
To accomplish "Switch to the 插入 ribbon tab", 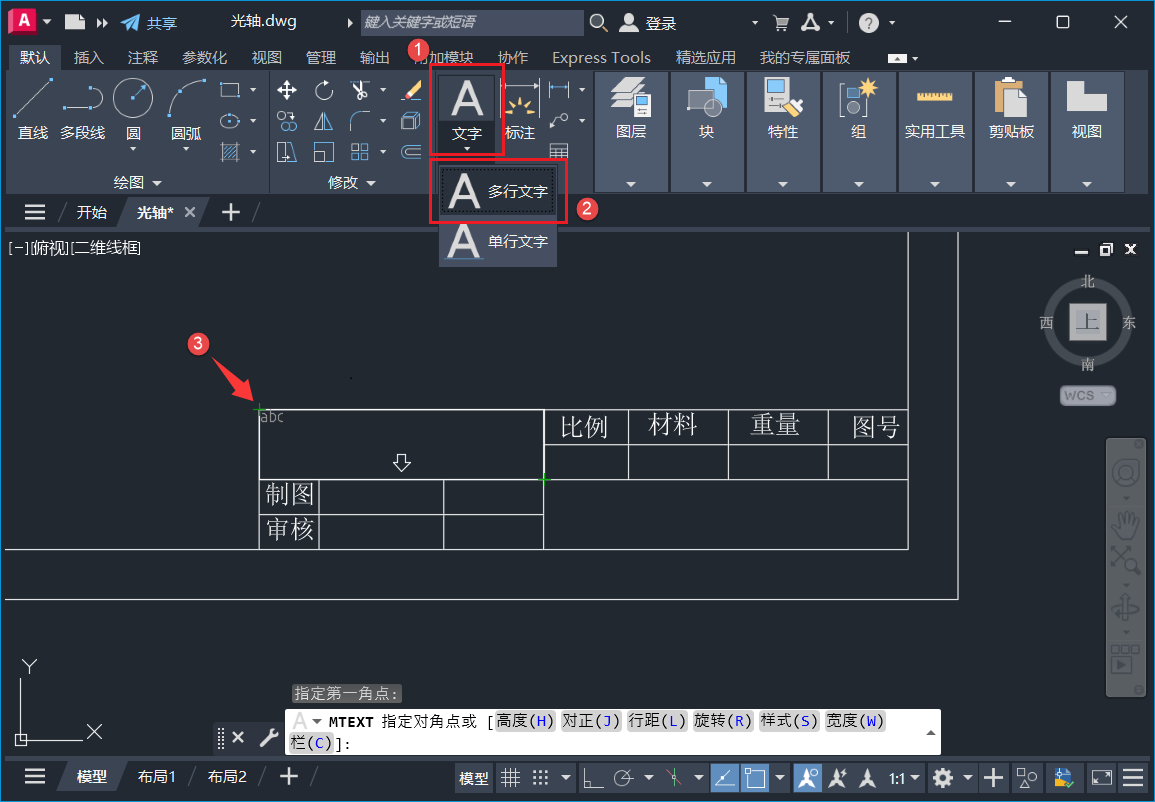I will click(x=88, y=57).
